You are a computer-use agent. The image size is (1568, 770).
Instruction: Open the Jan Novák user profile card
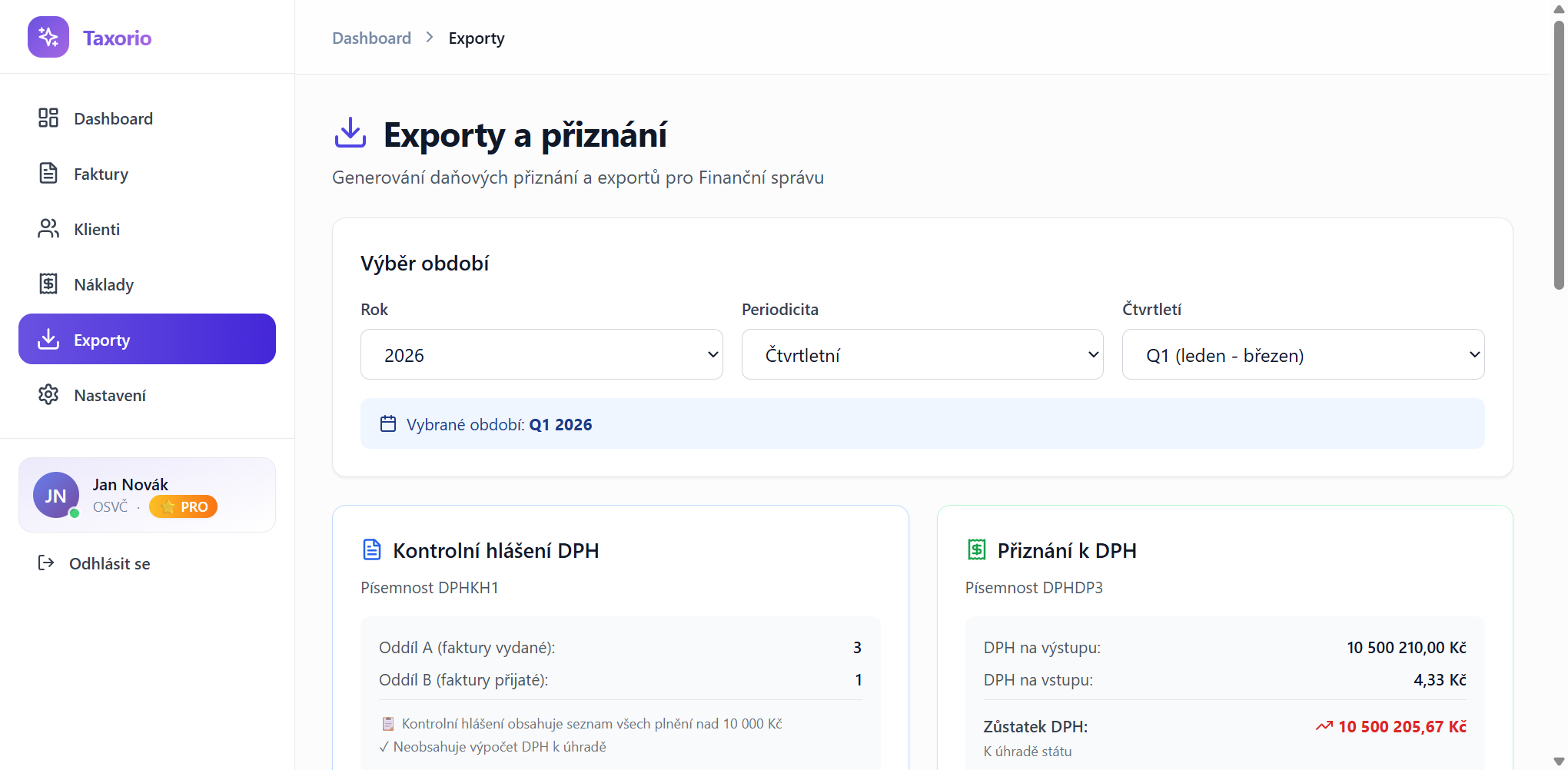tap(147, 495)
